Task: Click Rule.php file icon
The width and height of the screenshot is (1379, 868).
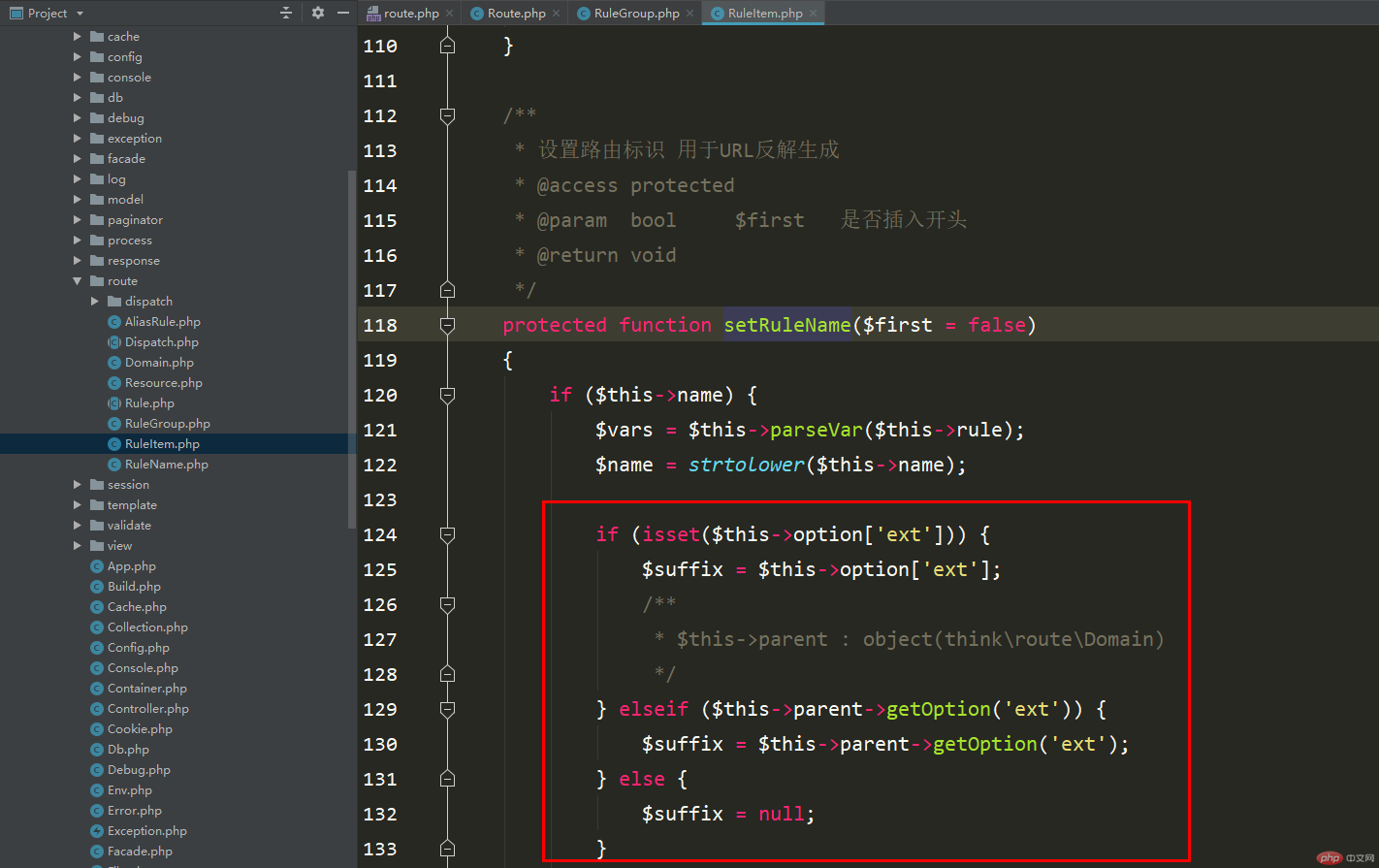Action: 114,403
